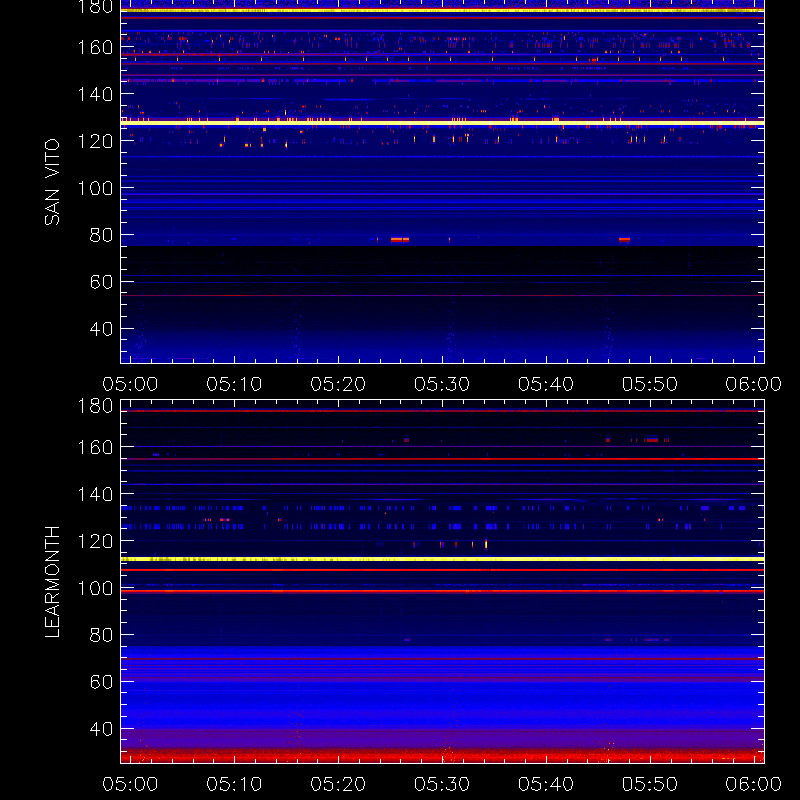Select the 140 tick label on the San Vito plot
The image size is (800, 800).
[95, 94]
